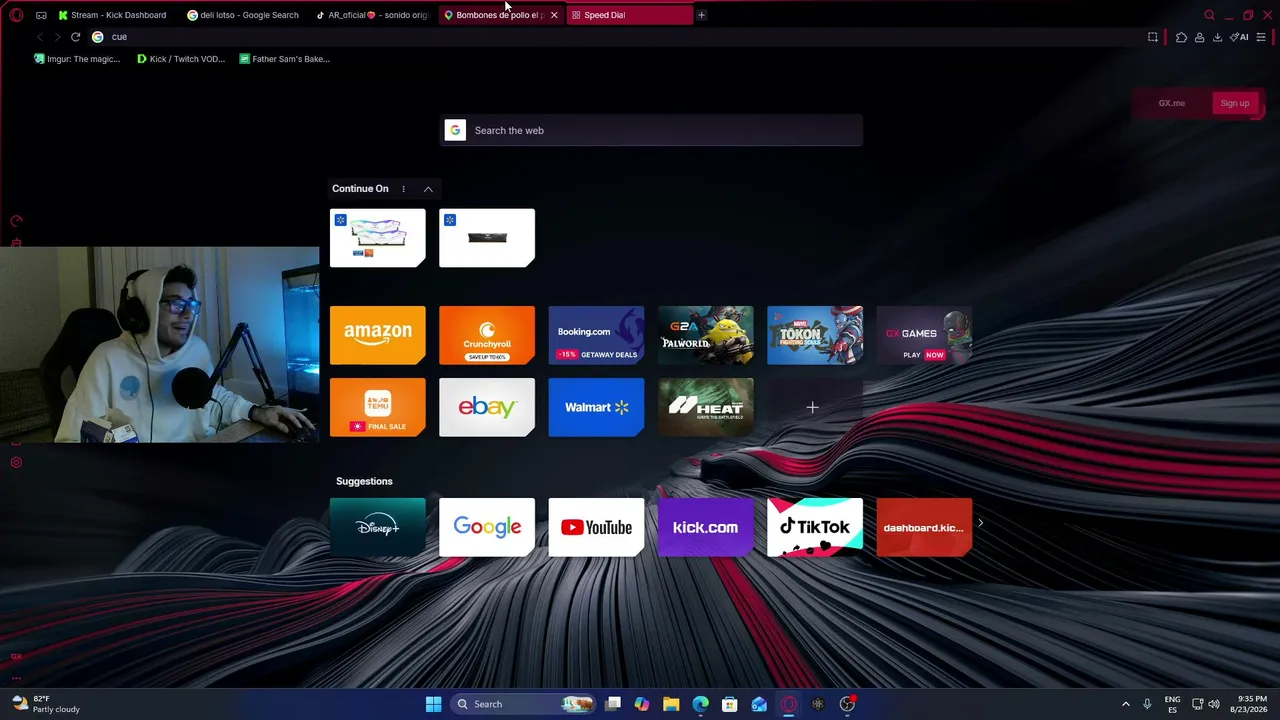Open the Palworld G2A speed dial tile
1280x720 pixels.
(x=705, y=335)
